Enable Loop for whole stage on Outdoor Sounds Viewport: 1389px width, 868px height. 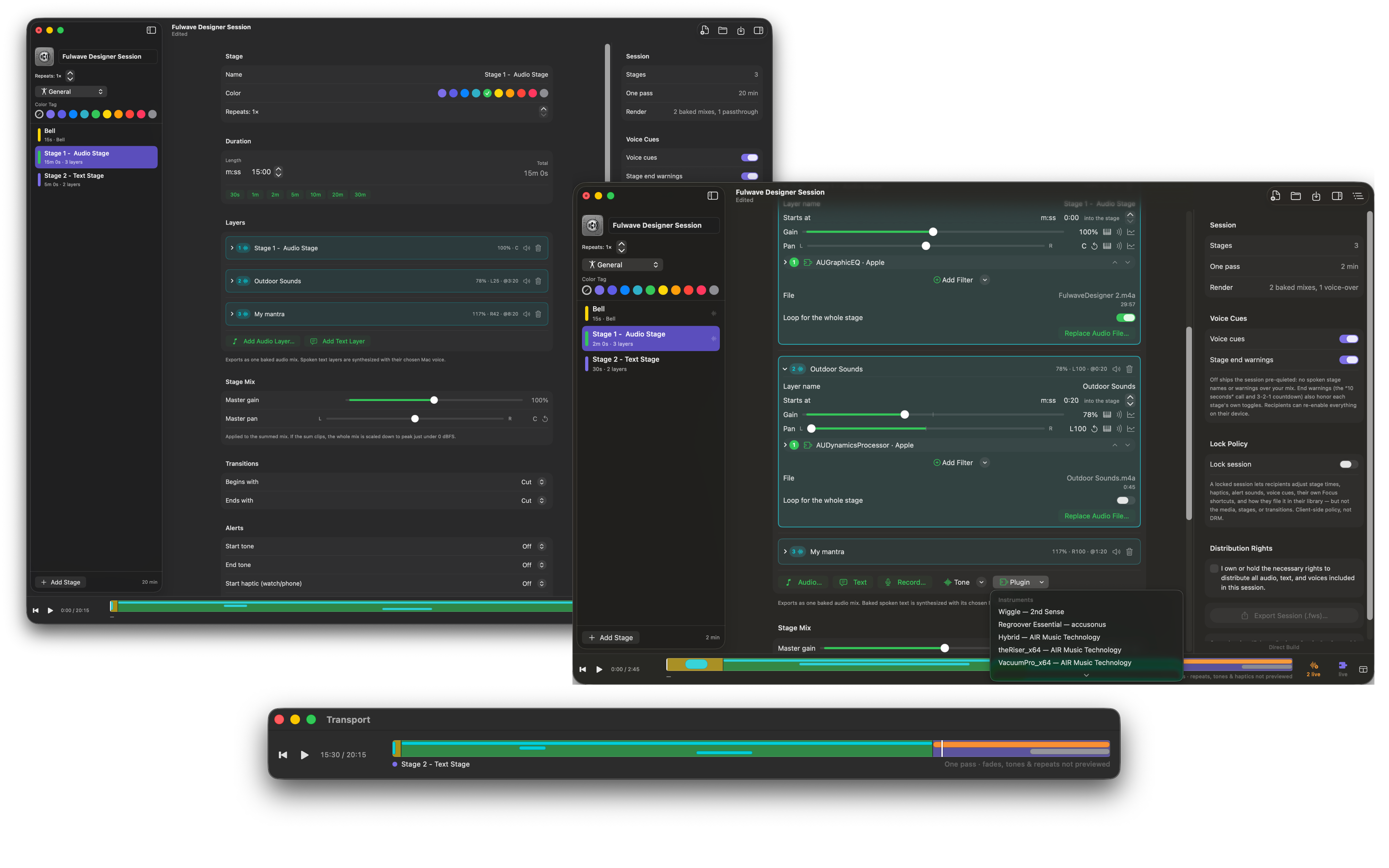click(x=1125, y=501)
